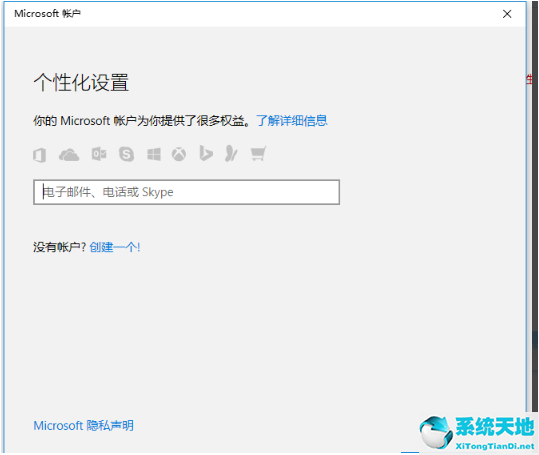Click the 没有帐户? text
539x455 pixels.
59,247
